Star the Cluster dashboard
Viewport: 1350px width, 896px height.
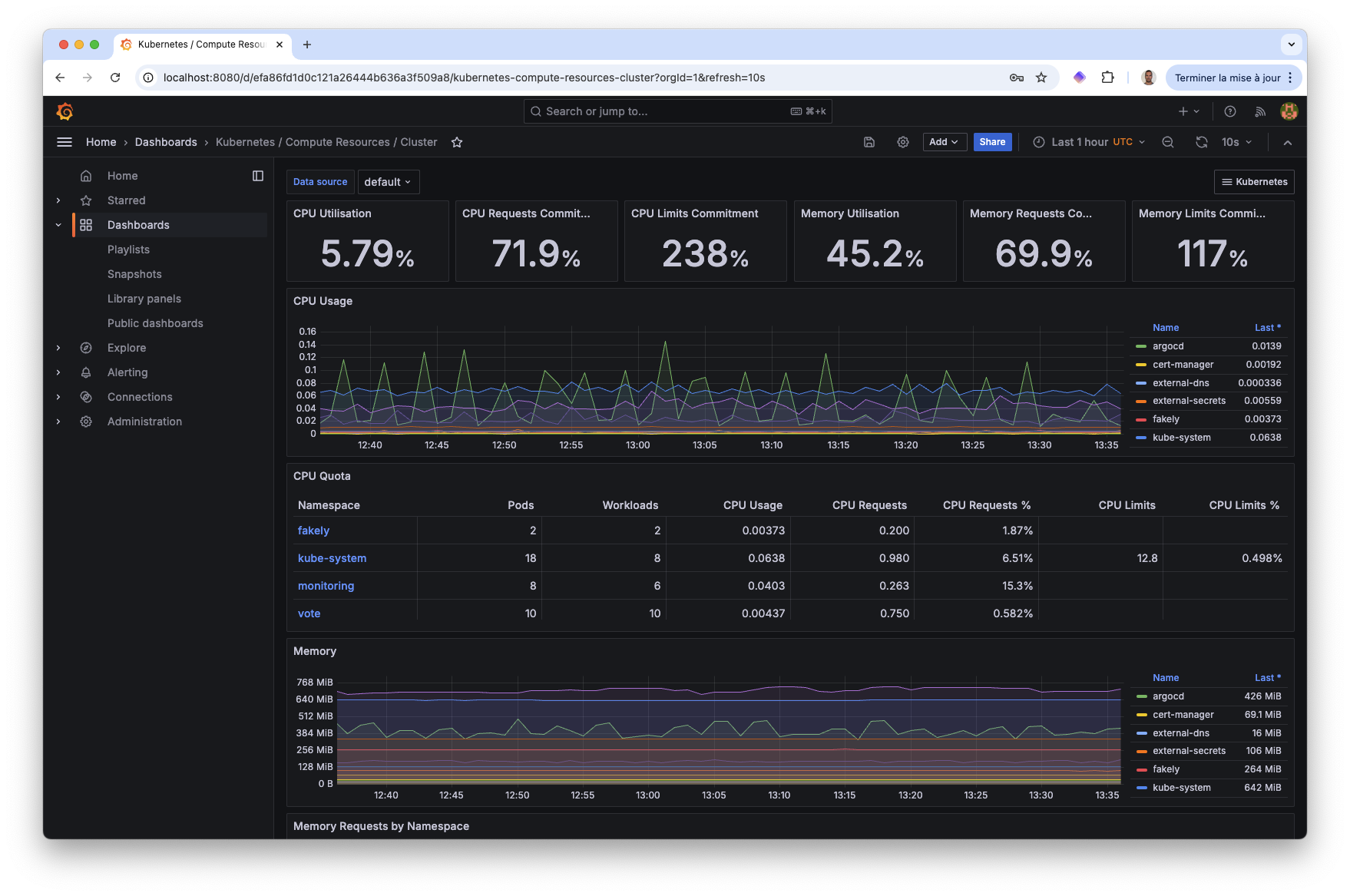click(x=457, y=142)
